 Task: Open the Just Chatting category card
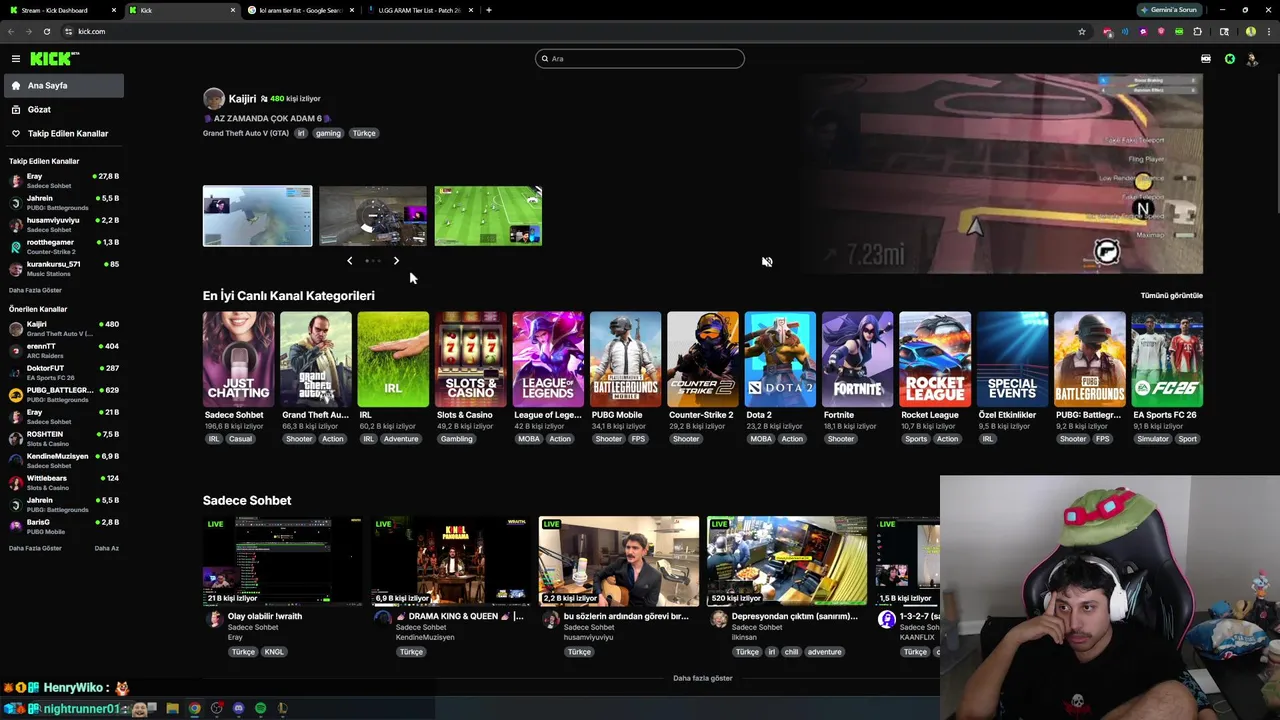pyautogui.click(x=238, y=359)
